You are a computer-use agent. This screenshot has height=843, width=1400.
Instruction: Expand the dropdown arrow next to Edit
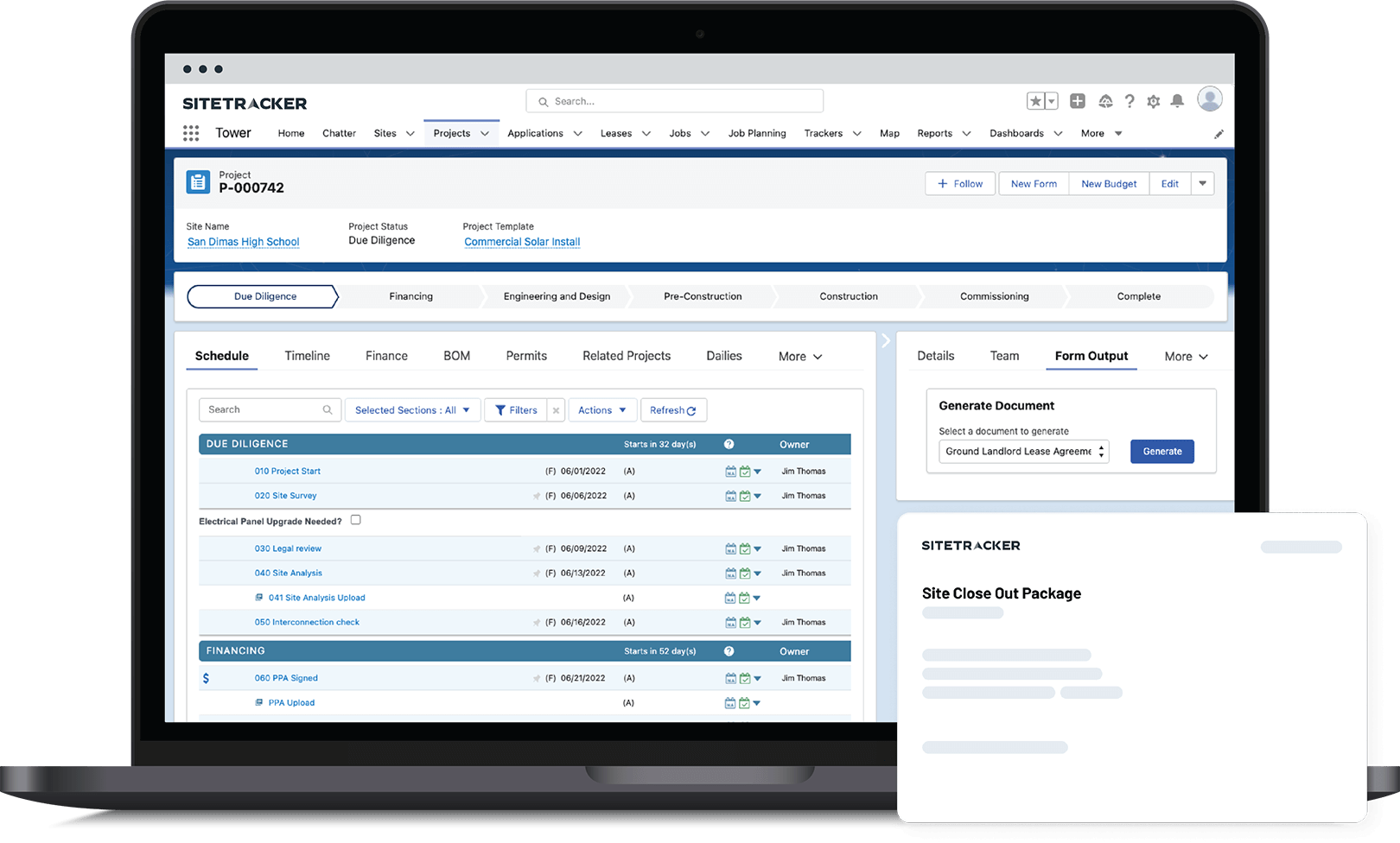(1202, 183)
